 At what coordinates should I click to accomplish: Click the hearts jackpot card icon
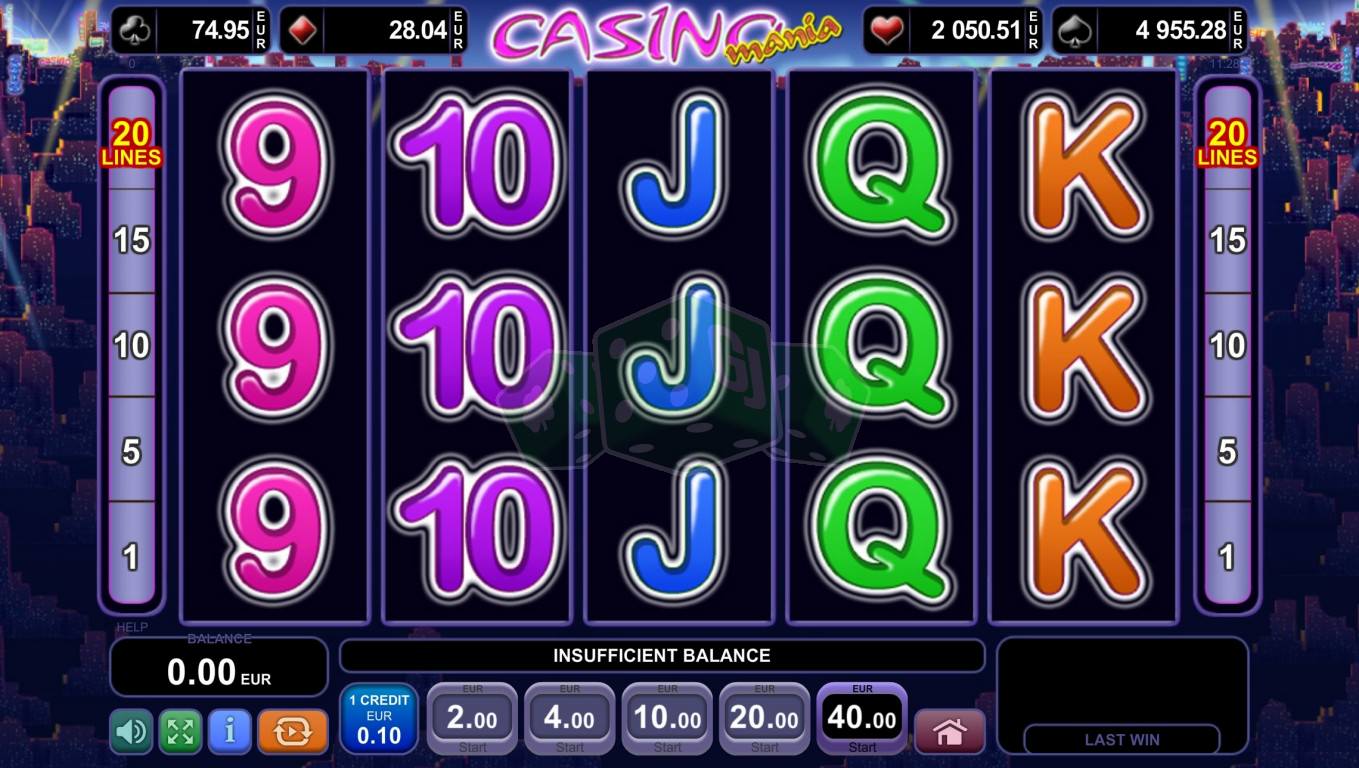[886, 30]
